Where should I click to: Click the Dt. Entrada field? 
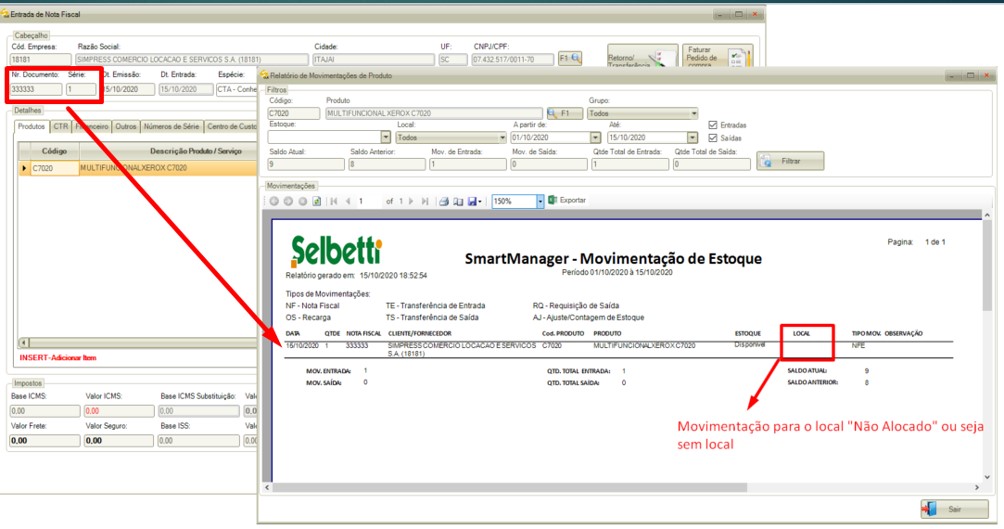186,90
